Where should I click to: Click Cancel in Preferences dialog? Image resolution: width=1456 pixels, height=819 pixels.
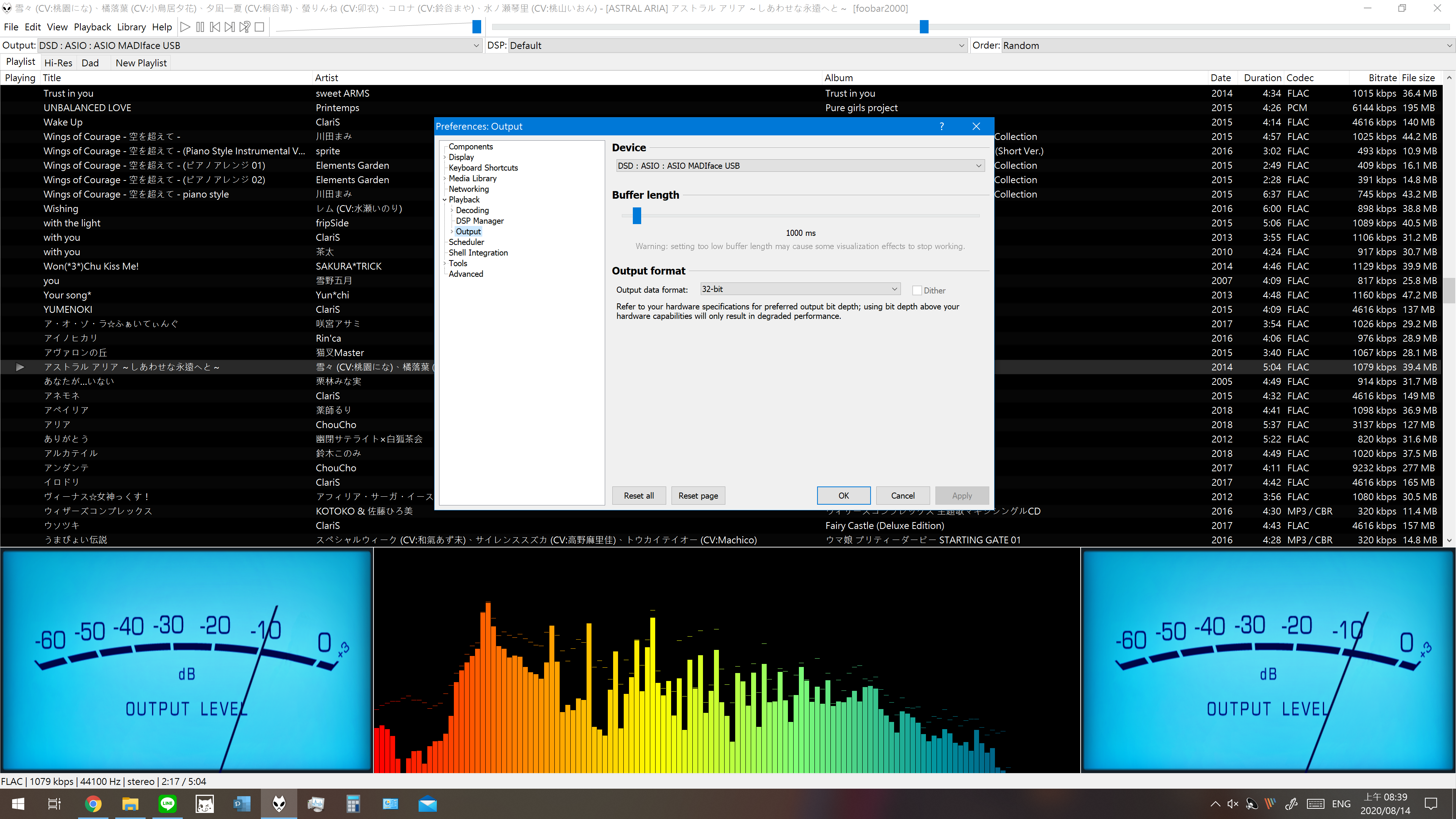903,496
